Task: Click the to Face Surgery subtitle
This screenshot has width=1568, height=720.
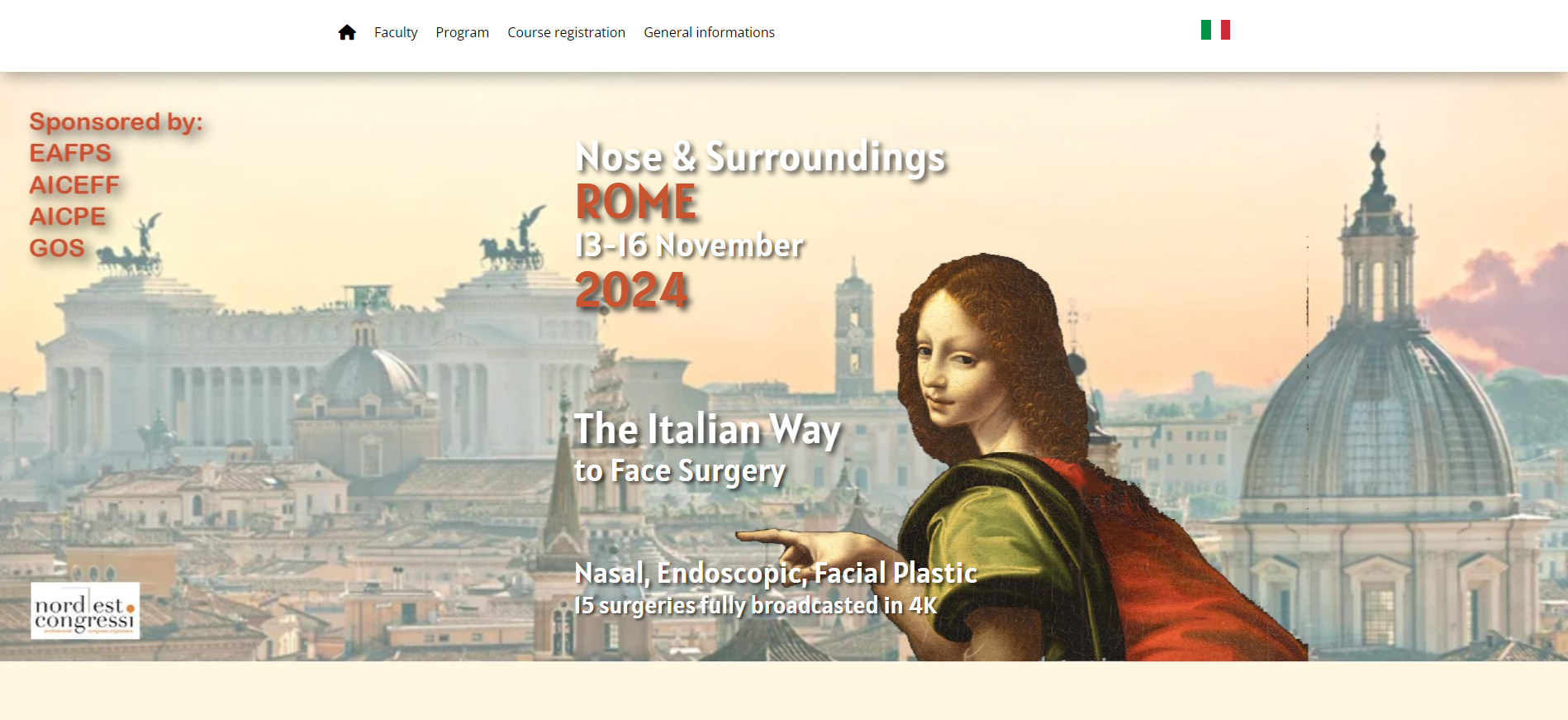Action: tap(680, 471)
